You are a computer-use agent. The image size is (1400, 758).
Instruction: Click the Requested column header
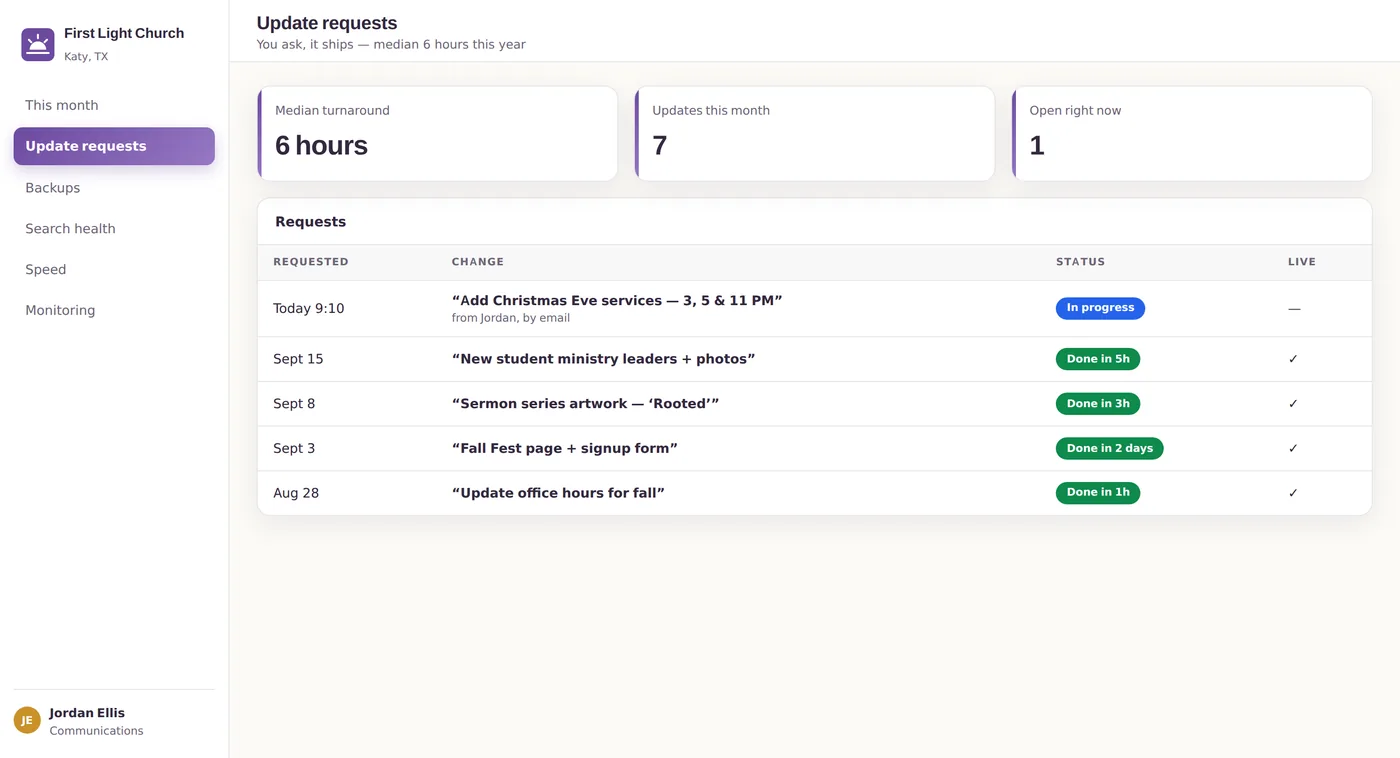(x=311, y=262)
